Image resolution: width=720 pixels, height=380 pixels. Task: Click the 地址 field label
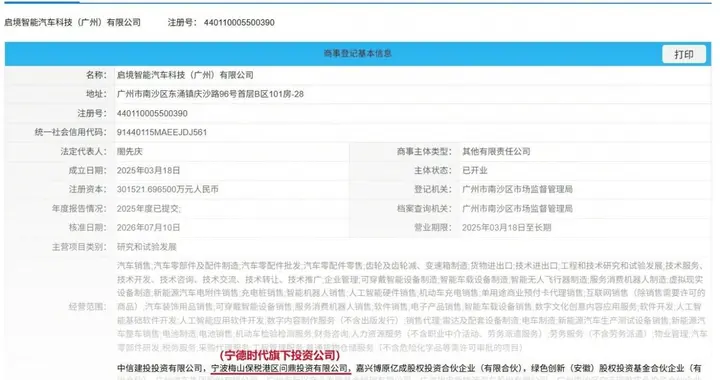pos(96,94)
